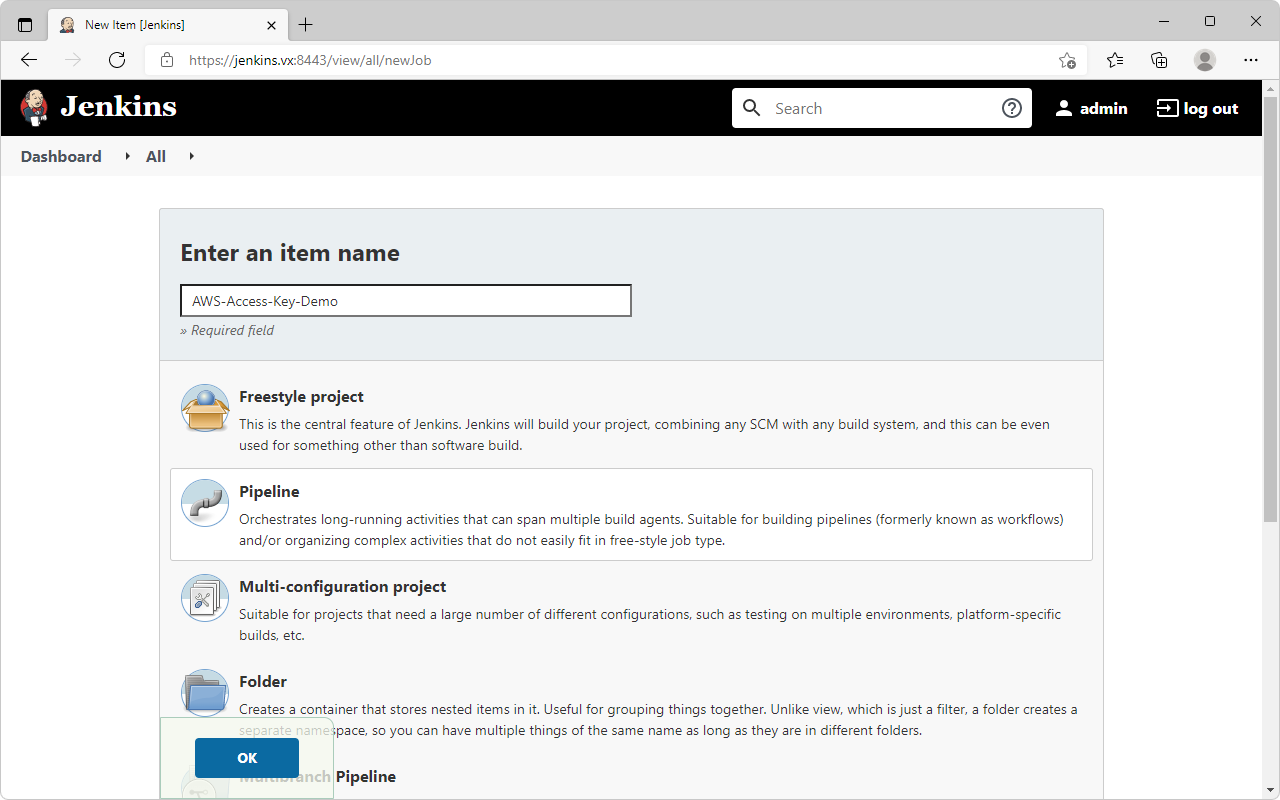Open browser Settings and more menu
This screenshot has width=1280, height=800.
pyautogui.click(x=1251, y=60)
